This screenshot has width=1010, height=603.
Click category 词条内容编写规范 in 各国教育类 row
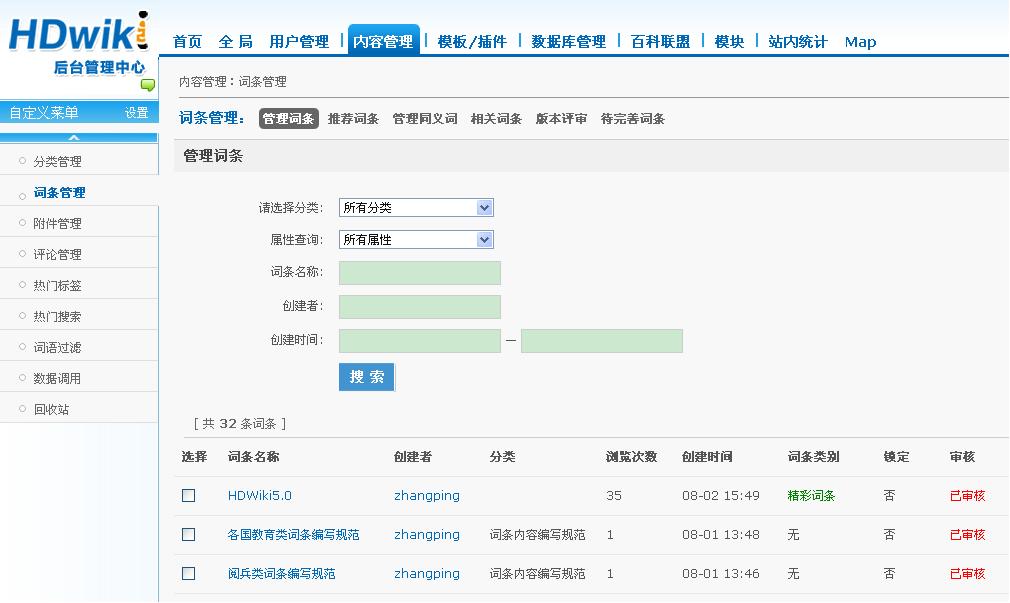click(x=537, y=535)
